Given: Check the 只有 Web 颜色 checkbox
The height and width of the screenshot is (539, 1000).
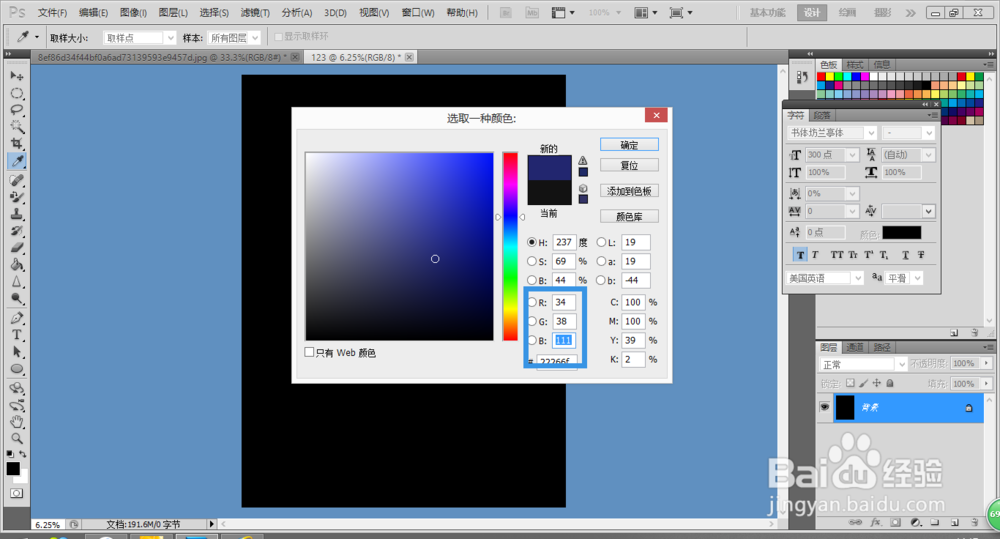Looking at the screenshot, I should 309,352.
